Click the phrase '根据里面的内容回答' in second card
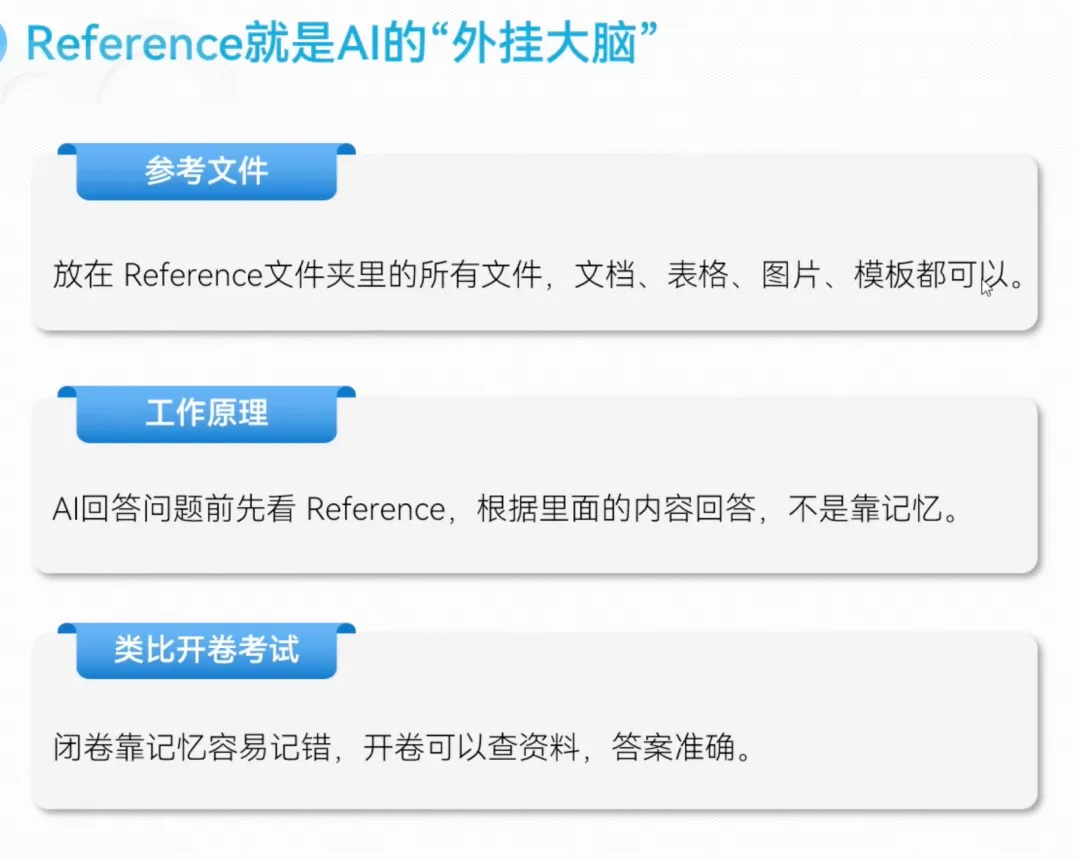The width and height of the screenshot is (1080, 861). click(x=616, y=510)
